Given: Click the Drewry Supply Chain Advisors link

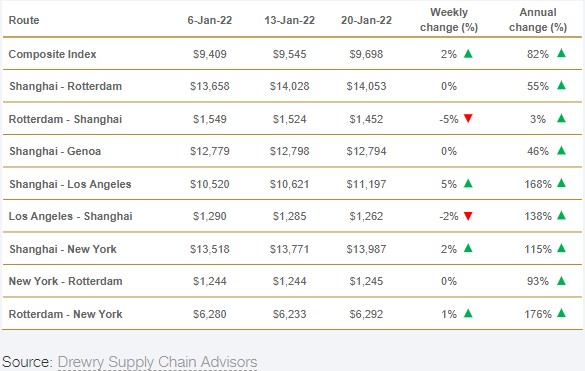Looking at the screenshot, I should tap(157, 362).
